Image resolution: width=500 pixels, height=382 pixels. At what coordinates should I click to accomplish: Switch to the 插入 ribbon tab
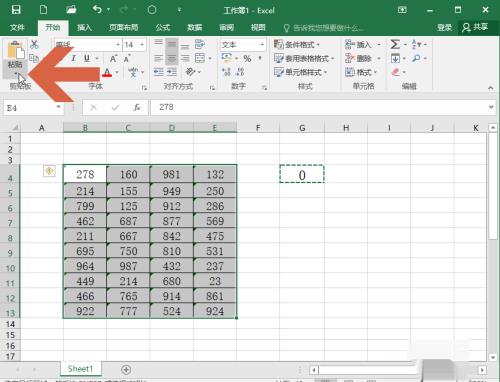84,27
